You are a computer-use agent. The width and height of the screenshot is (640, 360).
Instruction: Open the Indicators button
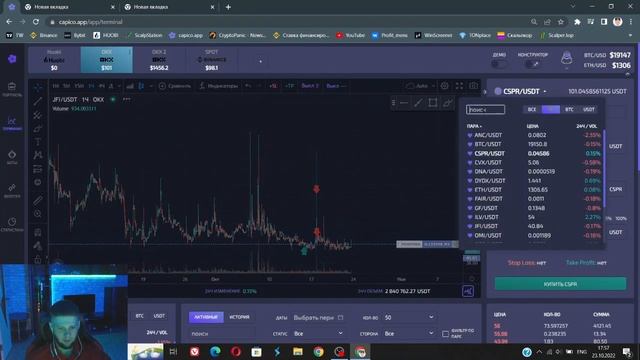(x=218, y=86)
